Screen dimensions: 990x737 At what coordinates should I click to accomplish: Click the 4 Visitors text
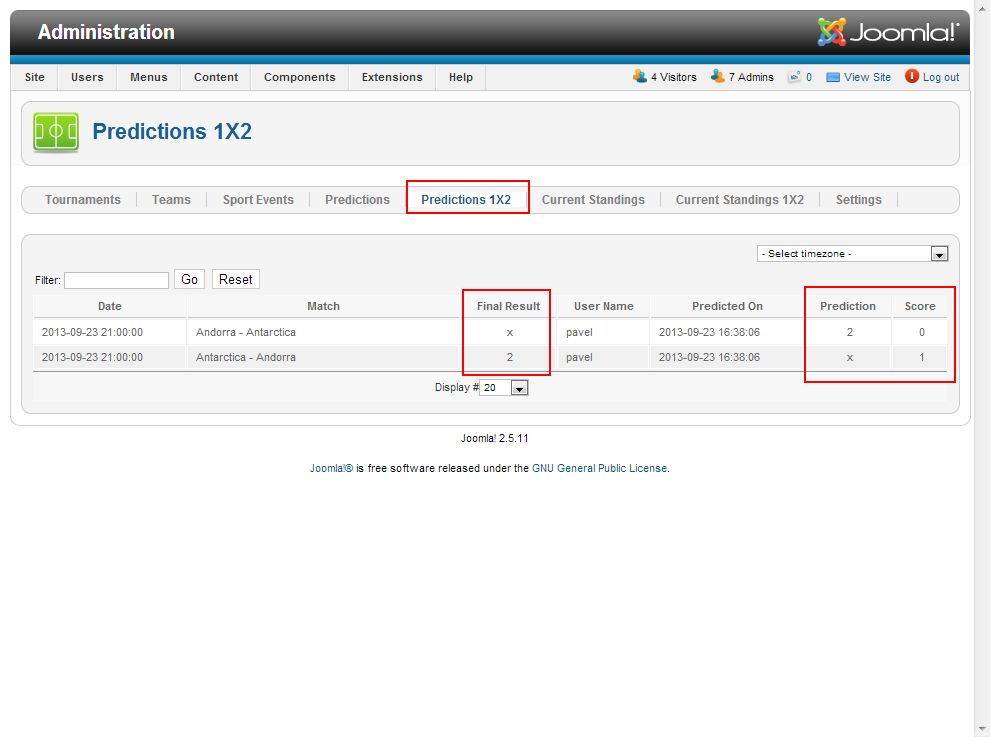click(x=674, y=77)
